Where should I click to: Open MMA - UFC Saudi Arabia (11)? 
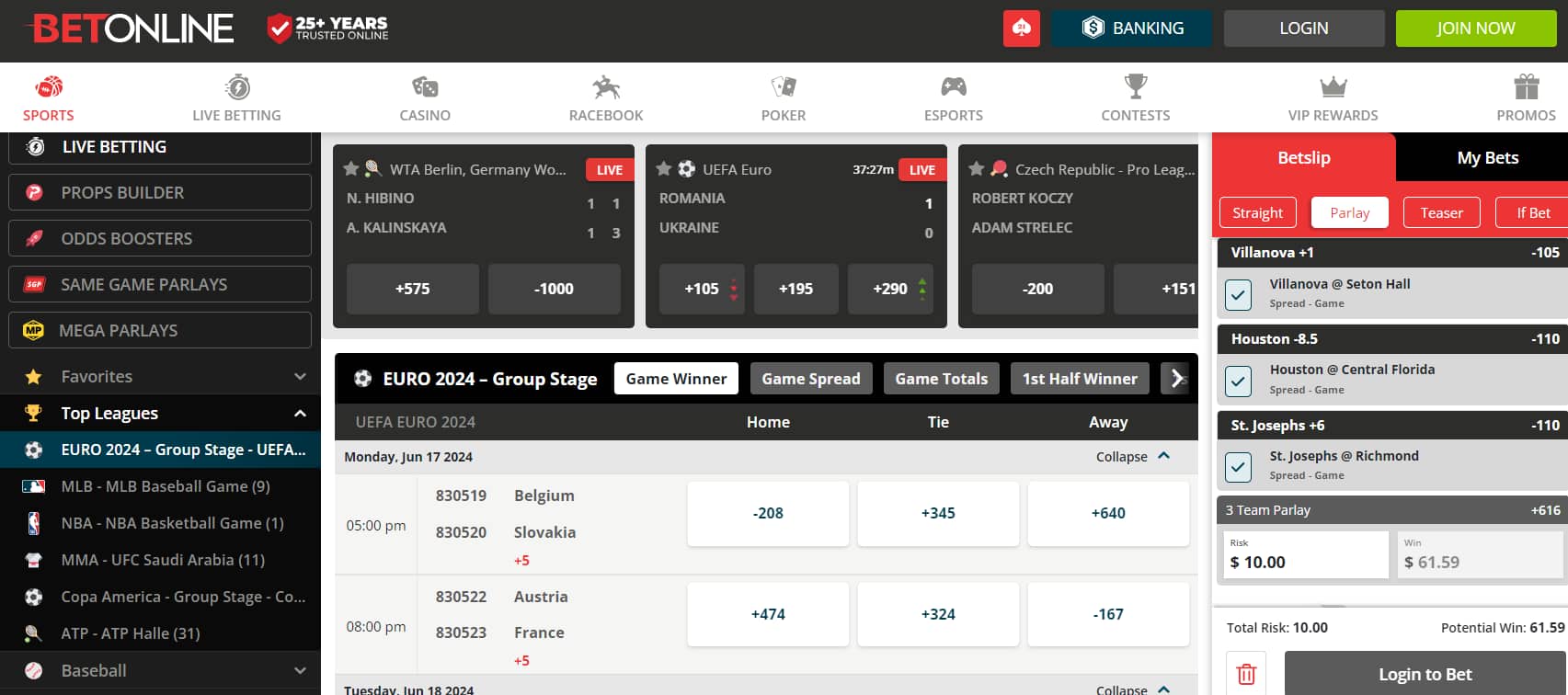(x=160, y=560)
